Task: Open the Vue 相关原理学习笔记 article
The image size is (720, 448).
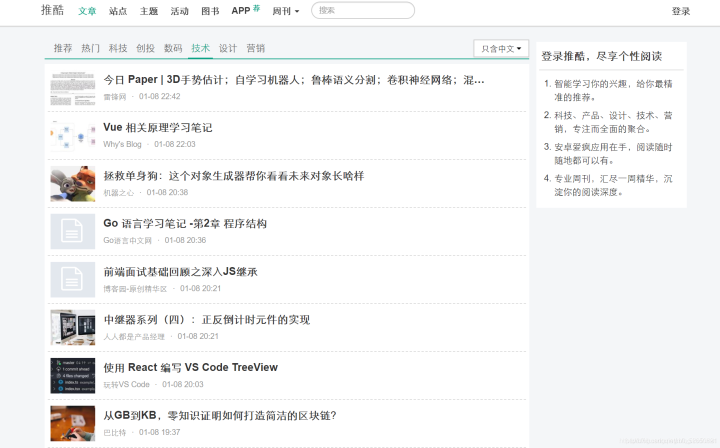Action: click(158, 128)
